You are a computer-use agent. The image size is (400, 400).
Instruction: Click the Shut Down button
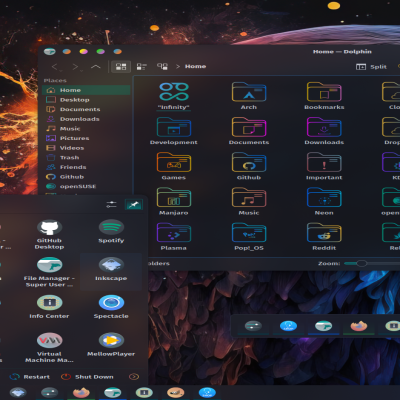point(87,377)
